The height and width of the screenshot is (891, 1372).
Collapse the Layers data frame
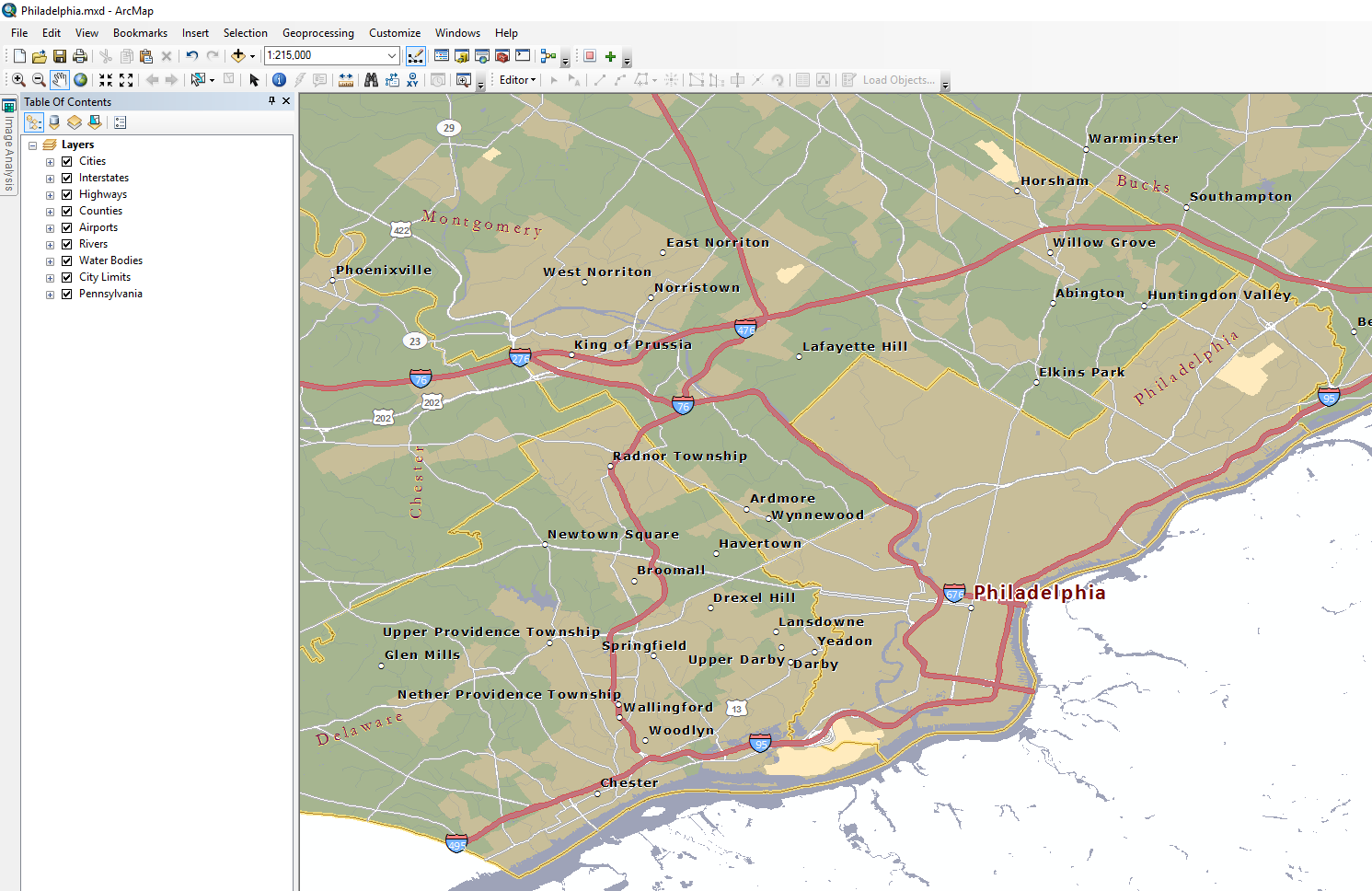32,145
